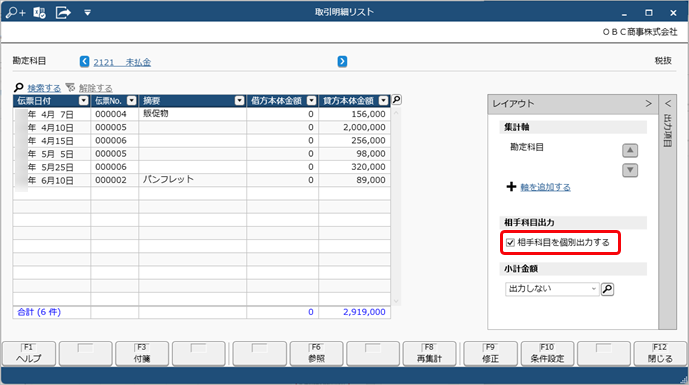
Task: Click the magnifier icon right of table header
Action: (x=396, y=100)
